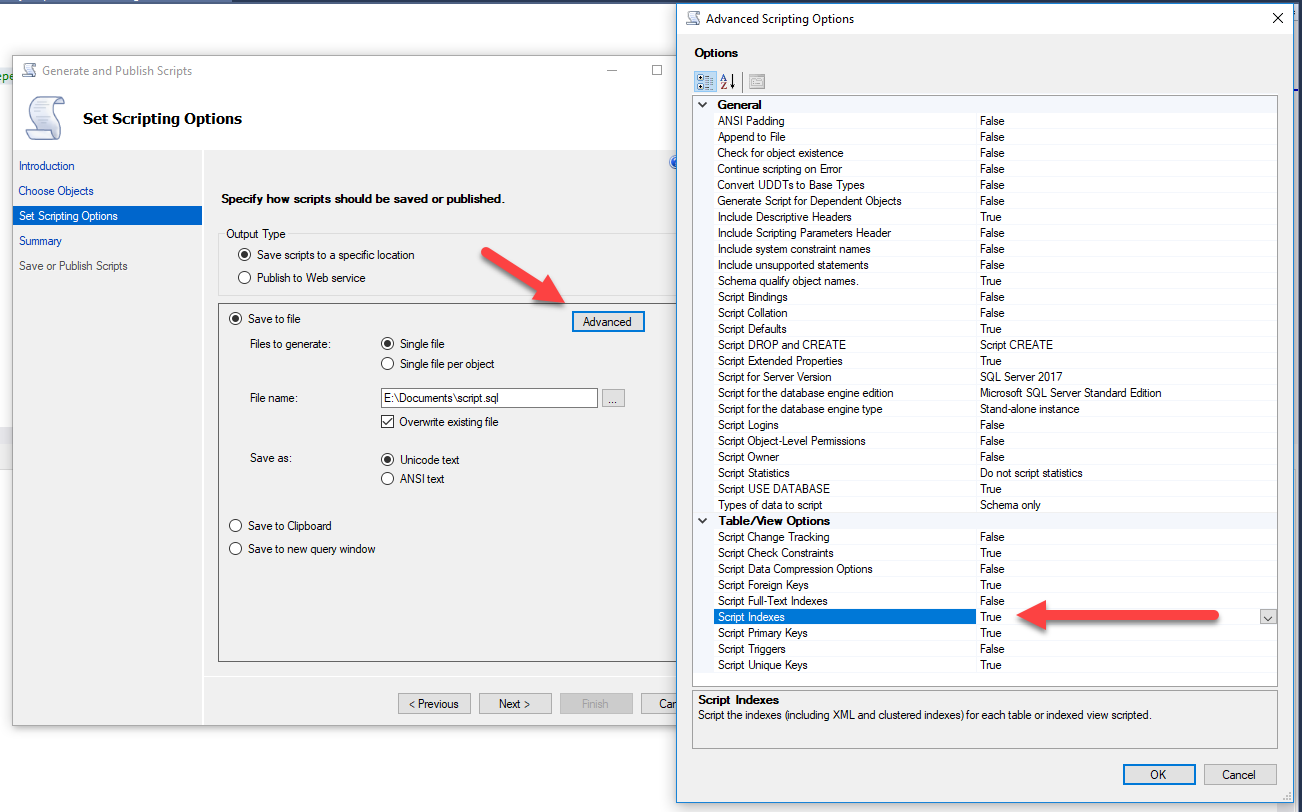Click the Advanced button
Screen dimensions: 1302x812
[x=608, y=321]
